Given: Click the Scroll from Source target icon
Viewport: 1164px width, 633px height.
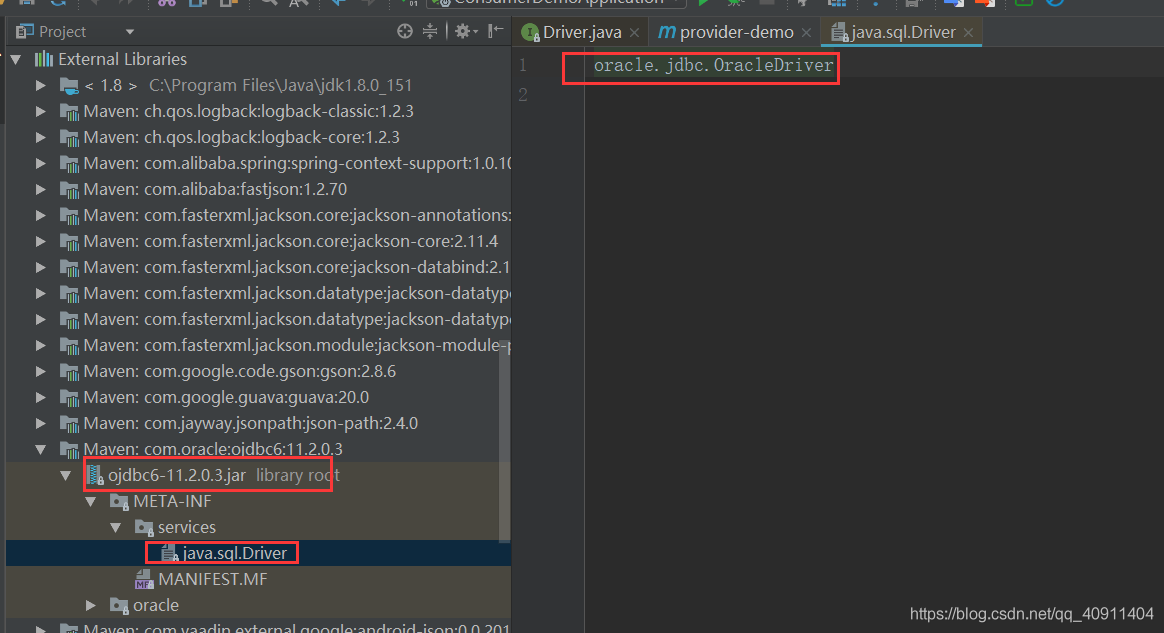Looking at the screenshot, I should click(x=405, y=31).
